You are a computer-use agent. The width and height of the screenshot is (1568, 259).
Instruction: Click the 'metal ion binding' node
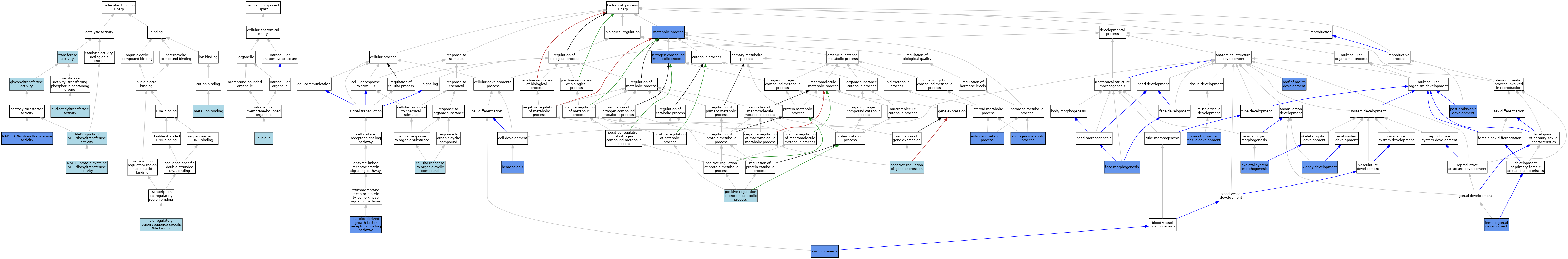[x=208, y=111]
